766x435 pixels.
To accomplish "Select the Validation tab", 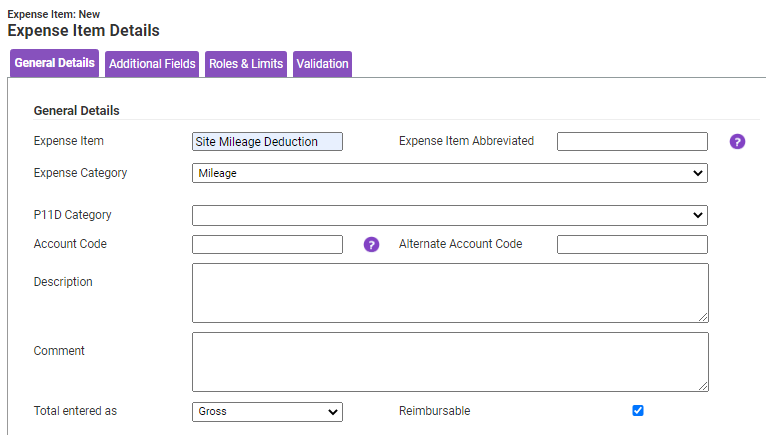I will (322, 64).
